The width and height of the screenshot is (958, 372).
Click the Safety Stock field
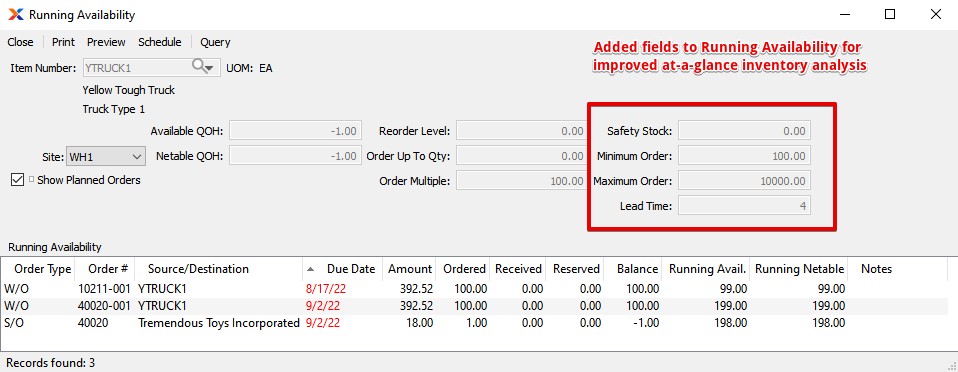(744, 131)
